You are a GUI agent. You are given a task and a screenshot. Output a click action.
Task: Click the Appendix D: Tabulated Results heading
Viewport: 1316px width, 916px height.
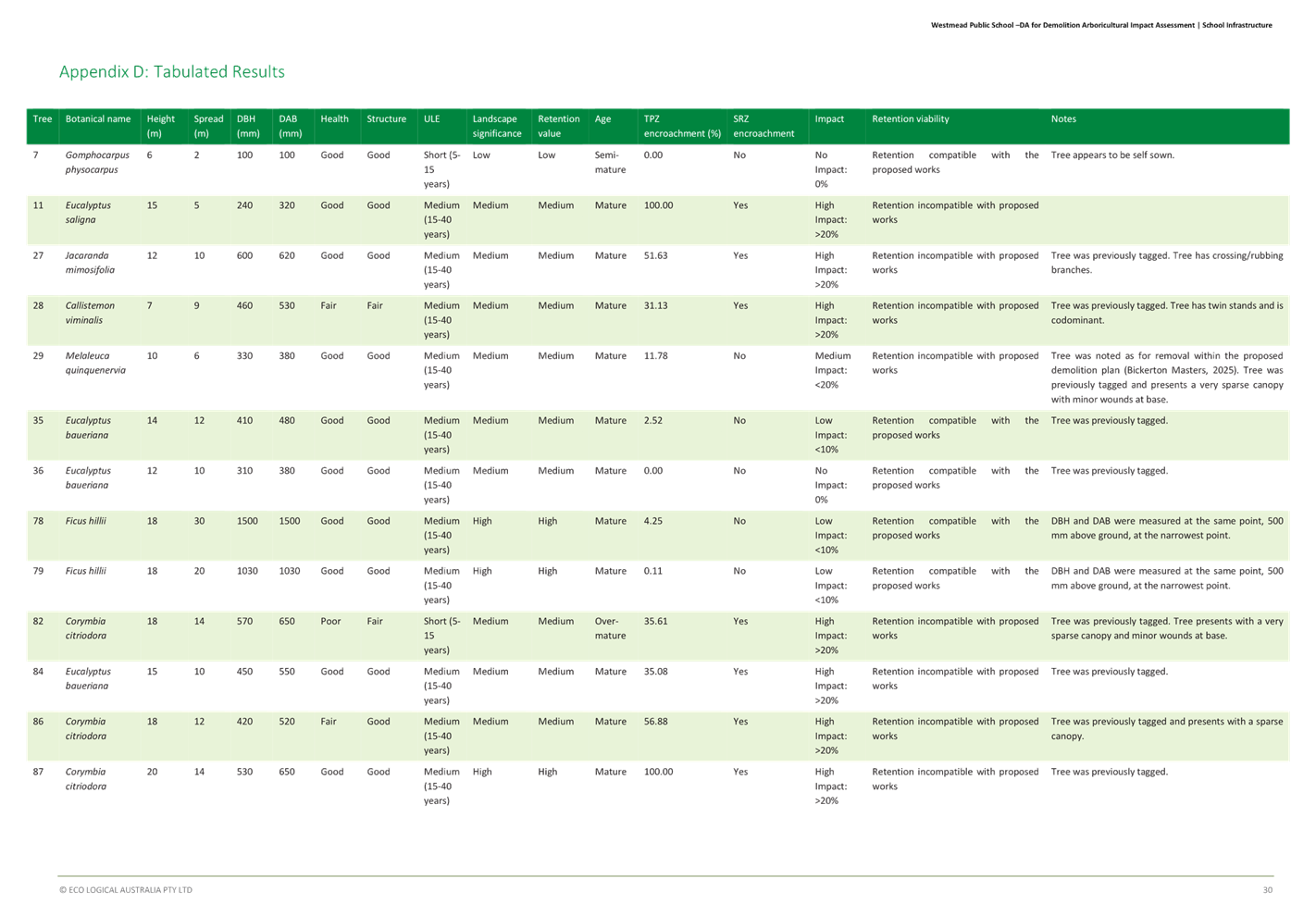point(172,72)
